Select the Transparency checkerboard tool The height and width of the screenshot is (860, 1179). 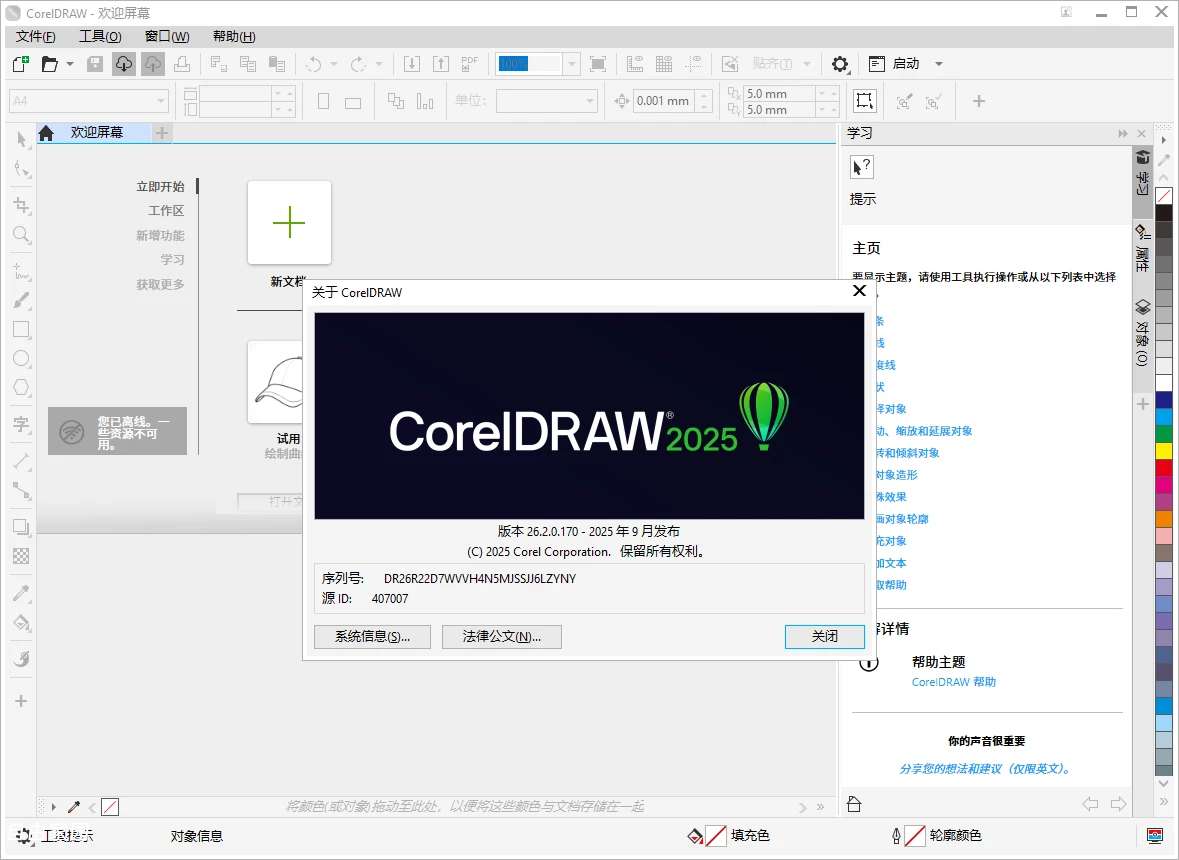tap(21, 556)
